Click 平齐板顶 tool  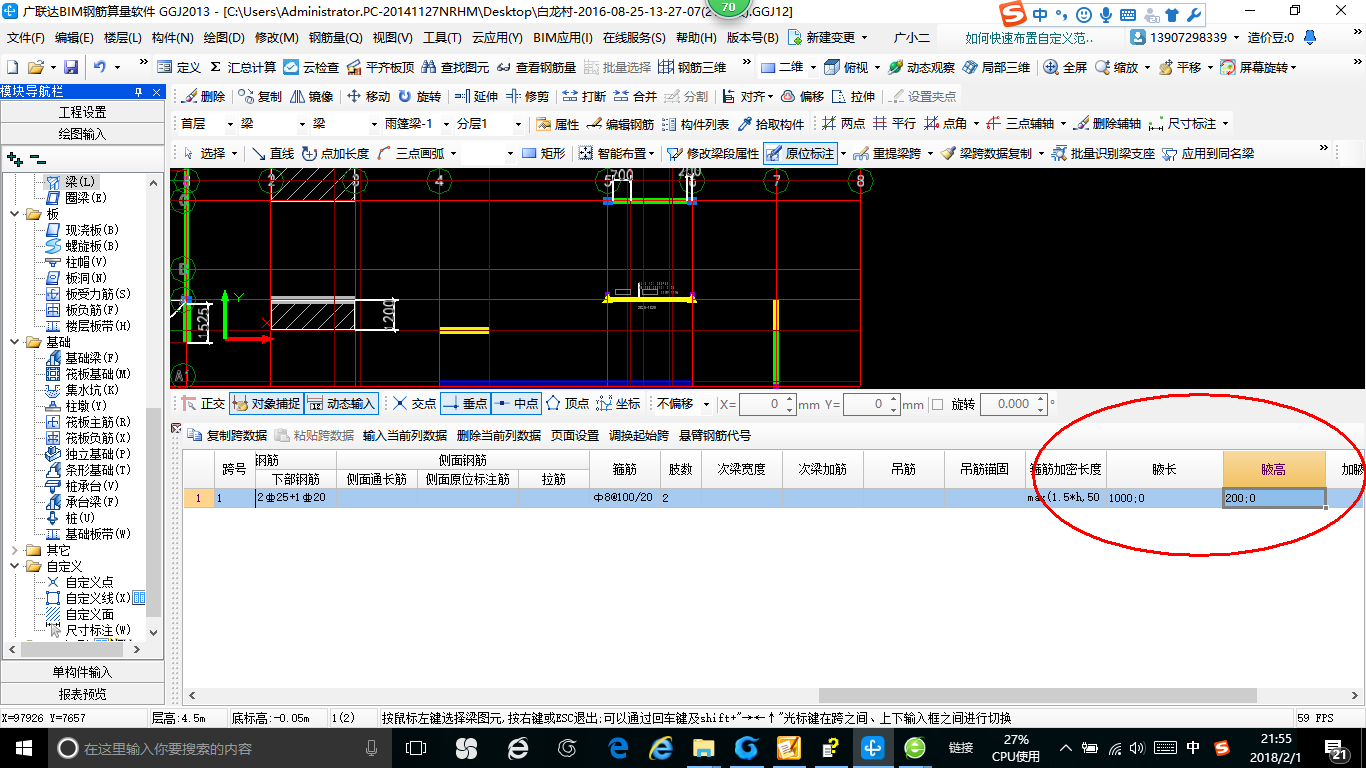click(x=380, y=67)
